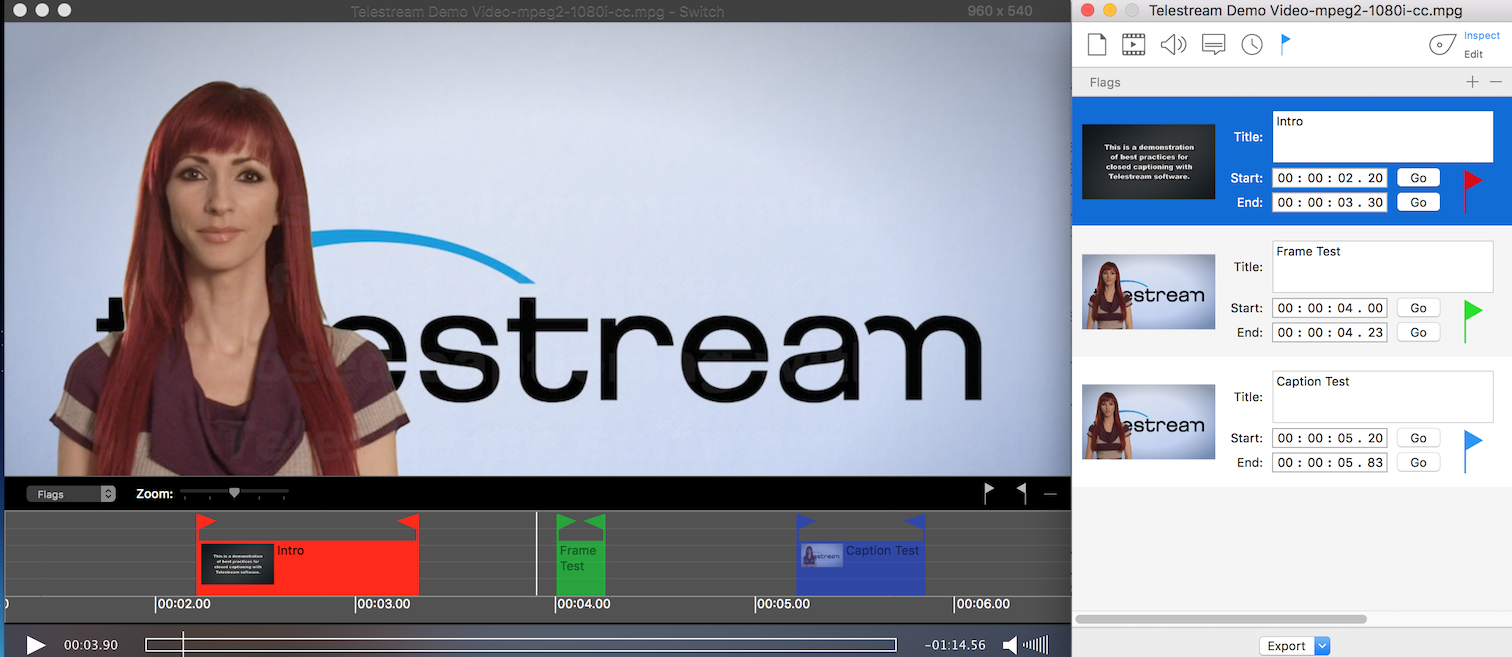Select the Caption Test flag thumbnail
The height and width of the screenshot is (657, 1512).
pyautogui.click(x=1148, y=422)
